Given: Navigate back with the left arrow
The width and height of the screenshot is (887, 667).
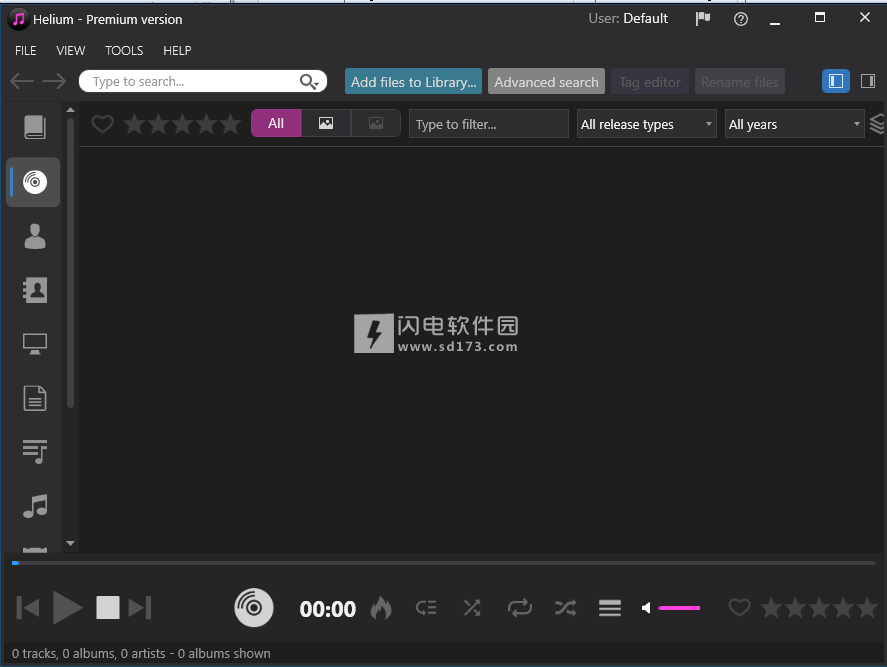Looking at the screenshot, I should (21, 81).
